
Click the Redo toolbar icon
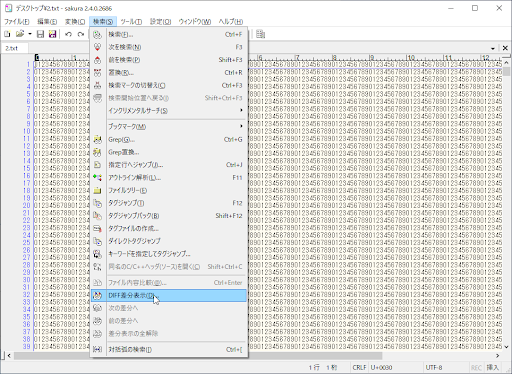(80, 34)
